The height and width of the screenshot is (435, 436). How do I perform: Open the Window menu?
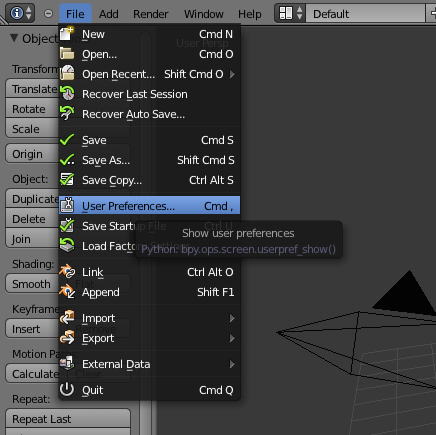pos(204,14)
